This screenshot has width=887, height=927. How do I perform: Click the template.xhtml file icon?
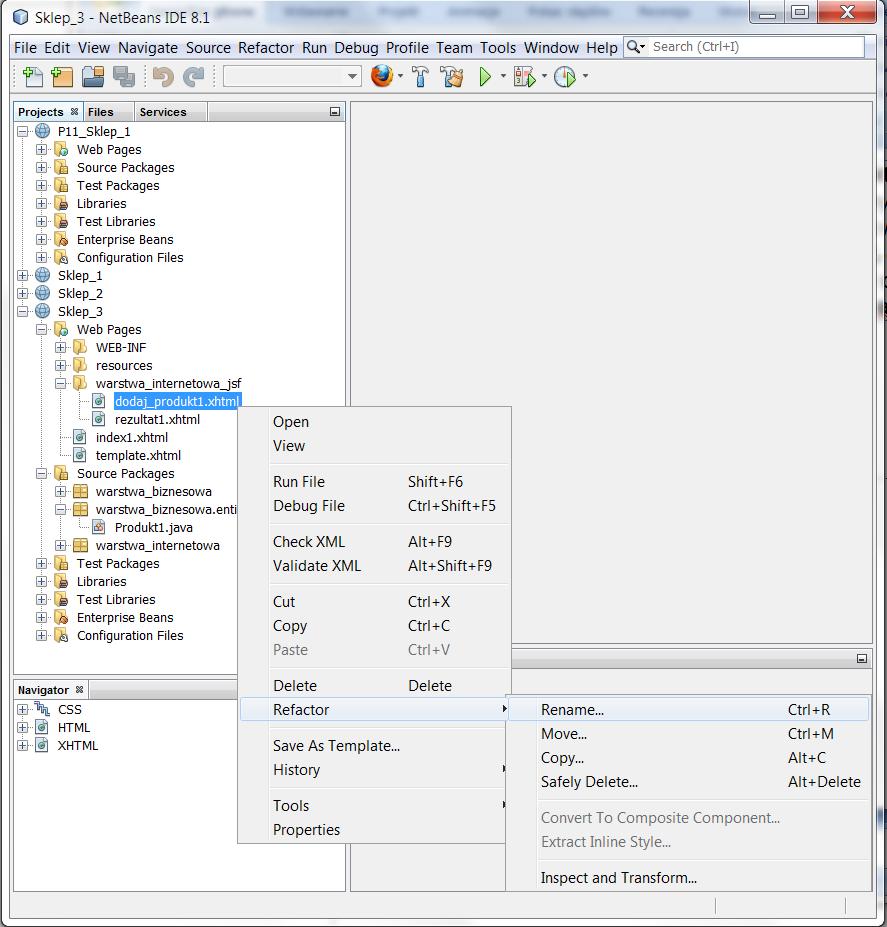pos(80,455)
